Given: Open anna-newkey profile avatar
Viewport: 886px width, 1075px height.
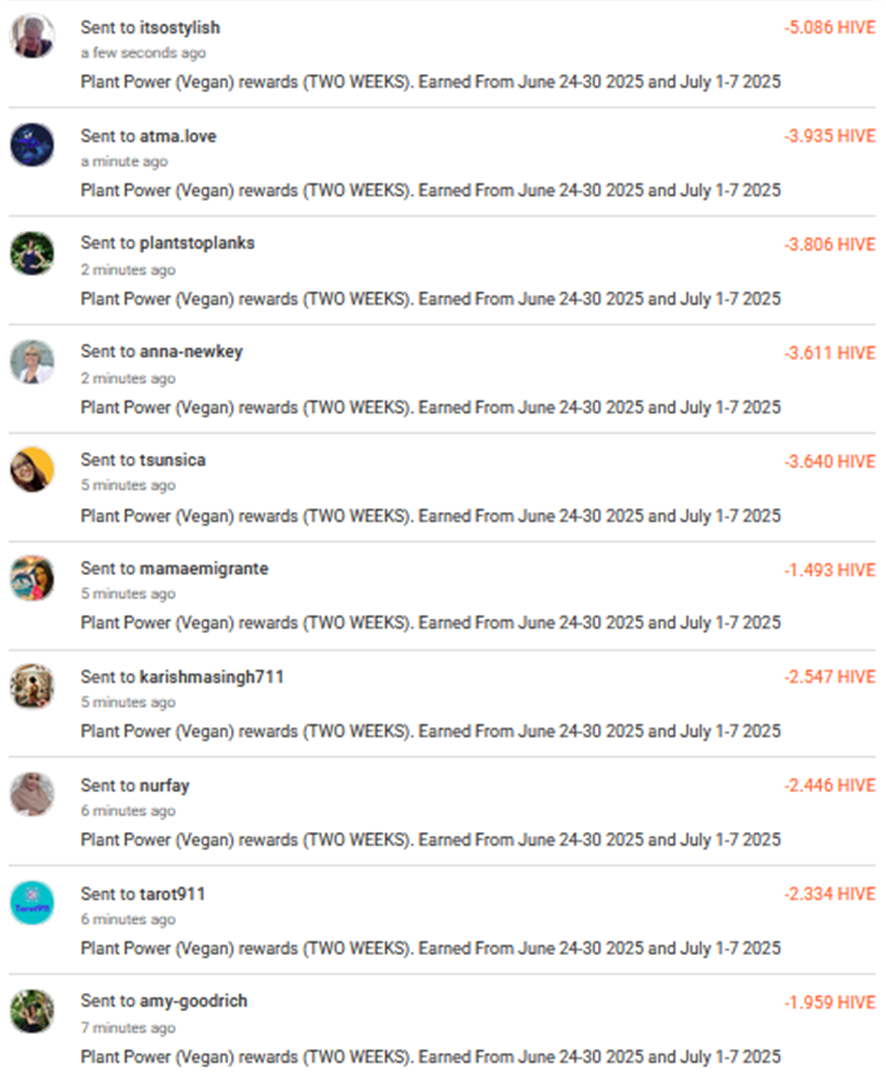Looking at the screenshot, I should [x=32, y=361].
